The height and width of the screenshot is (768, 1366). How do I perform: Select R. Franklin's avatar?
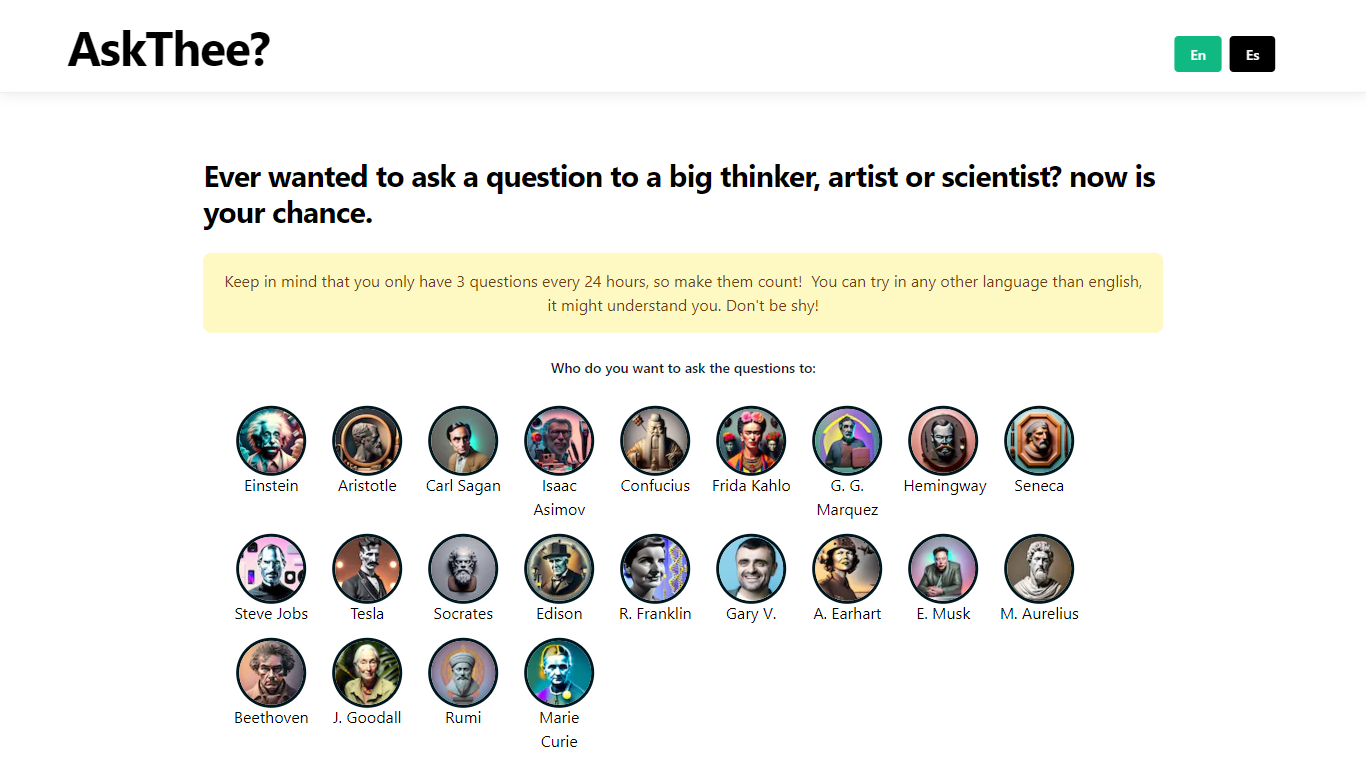655,569
